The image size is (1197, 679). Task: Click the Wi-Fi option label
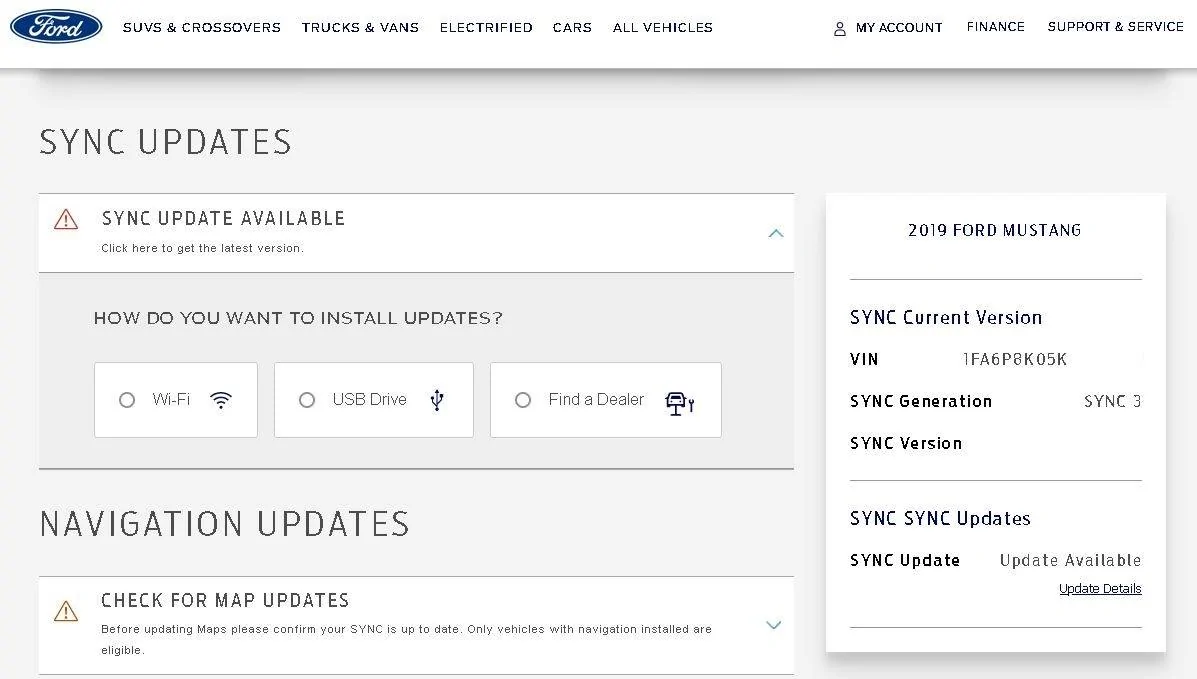(171, 399)
